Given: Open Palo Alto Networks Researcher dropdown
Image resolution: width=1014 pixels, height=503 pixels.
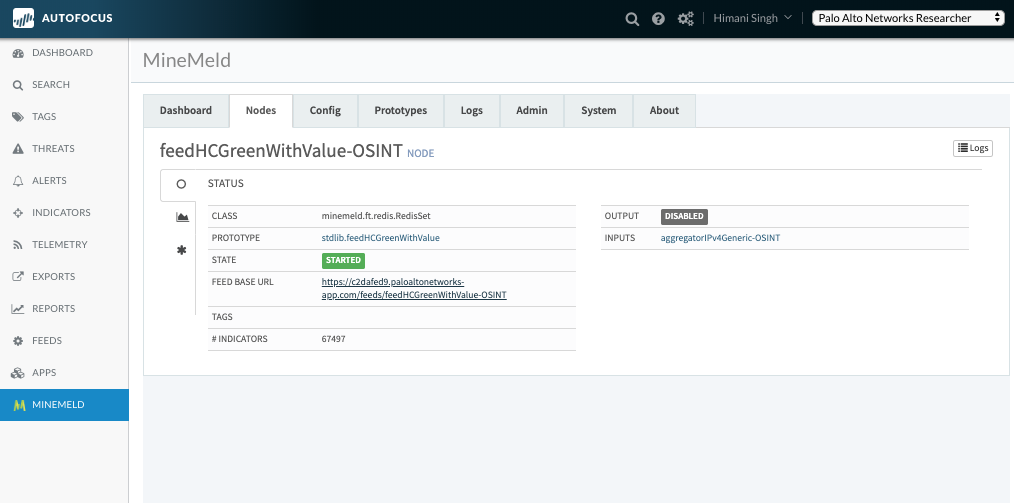Looking at the screenshot, I should point(908,18).
